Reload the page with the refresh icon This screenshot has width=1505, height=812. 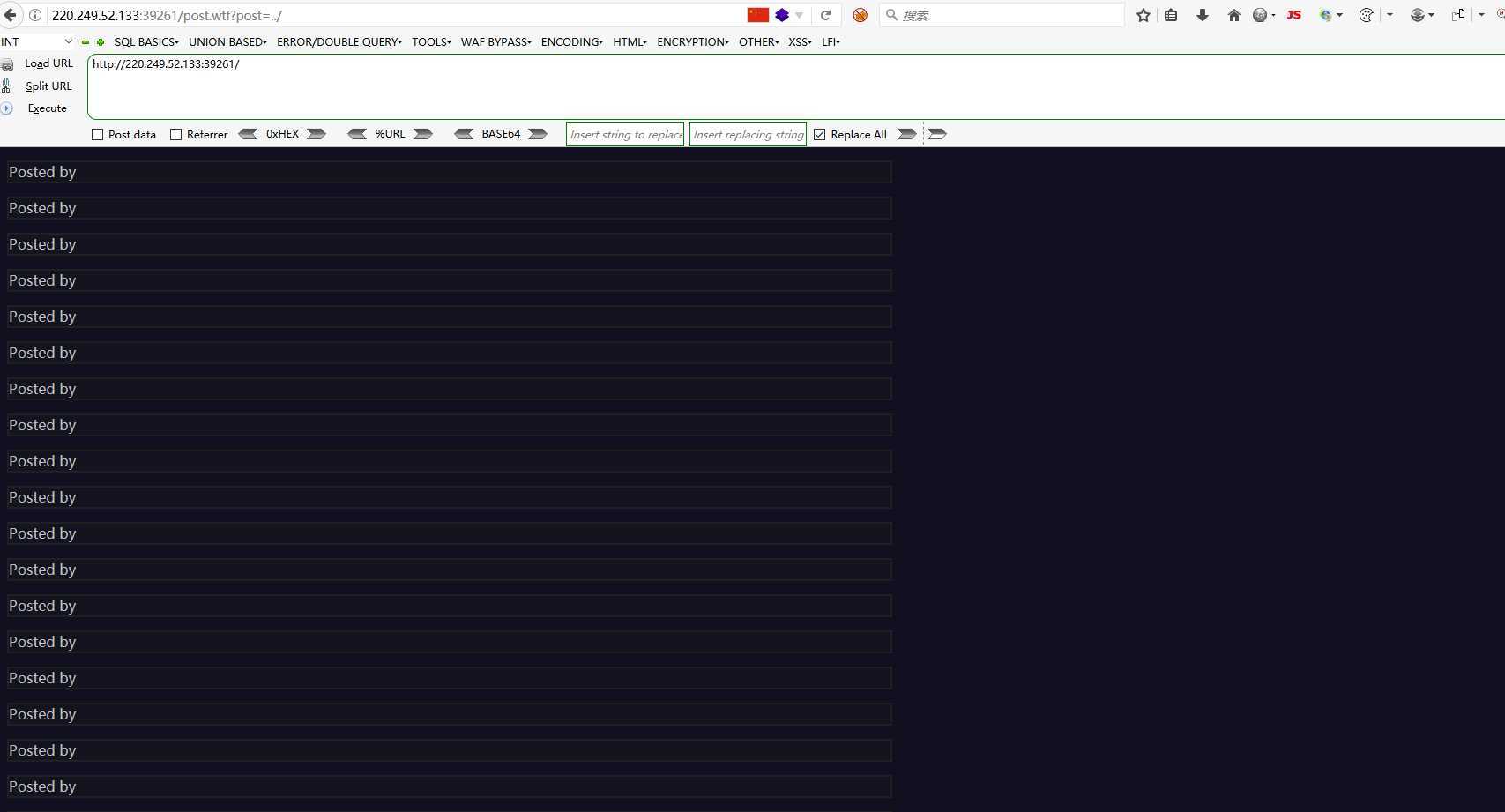[x=826, y=15]
